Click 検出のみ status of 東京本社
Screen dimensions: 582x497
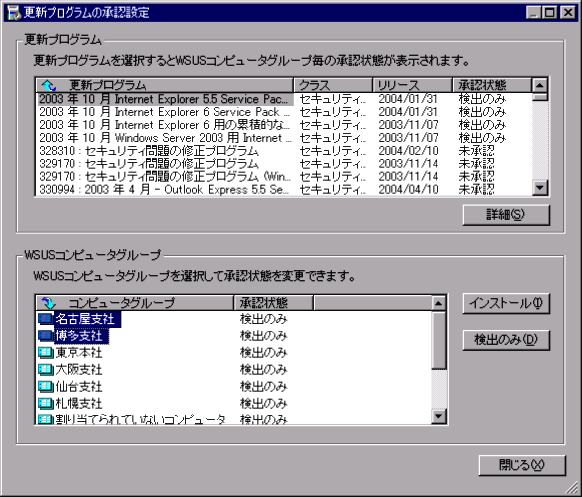[263, 353]
